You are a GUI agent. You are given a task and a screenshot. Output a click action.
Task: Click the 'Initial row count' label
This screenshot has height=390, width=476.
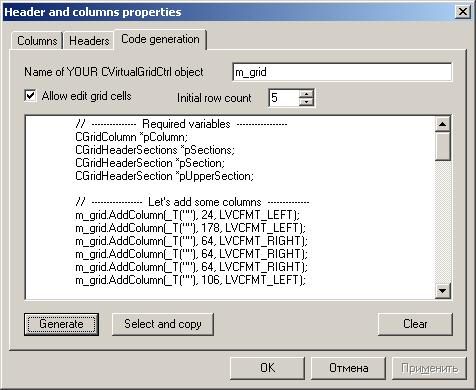(x=214, y=98)
